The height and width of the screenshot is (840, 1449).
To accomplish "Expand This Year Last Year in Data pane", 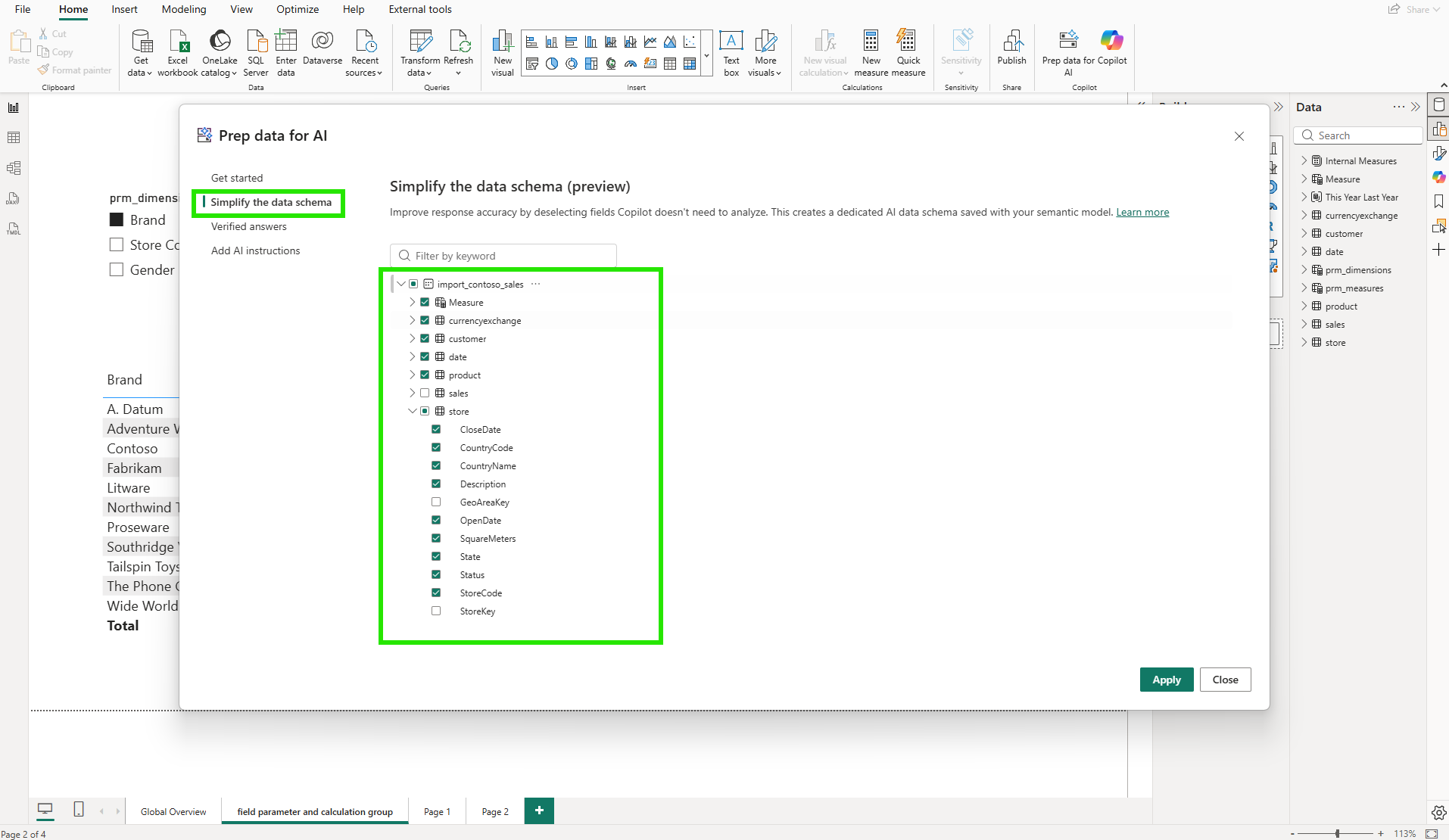I will (x=1304, y=197).
